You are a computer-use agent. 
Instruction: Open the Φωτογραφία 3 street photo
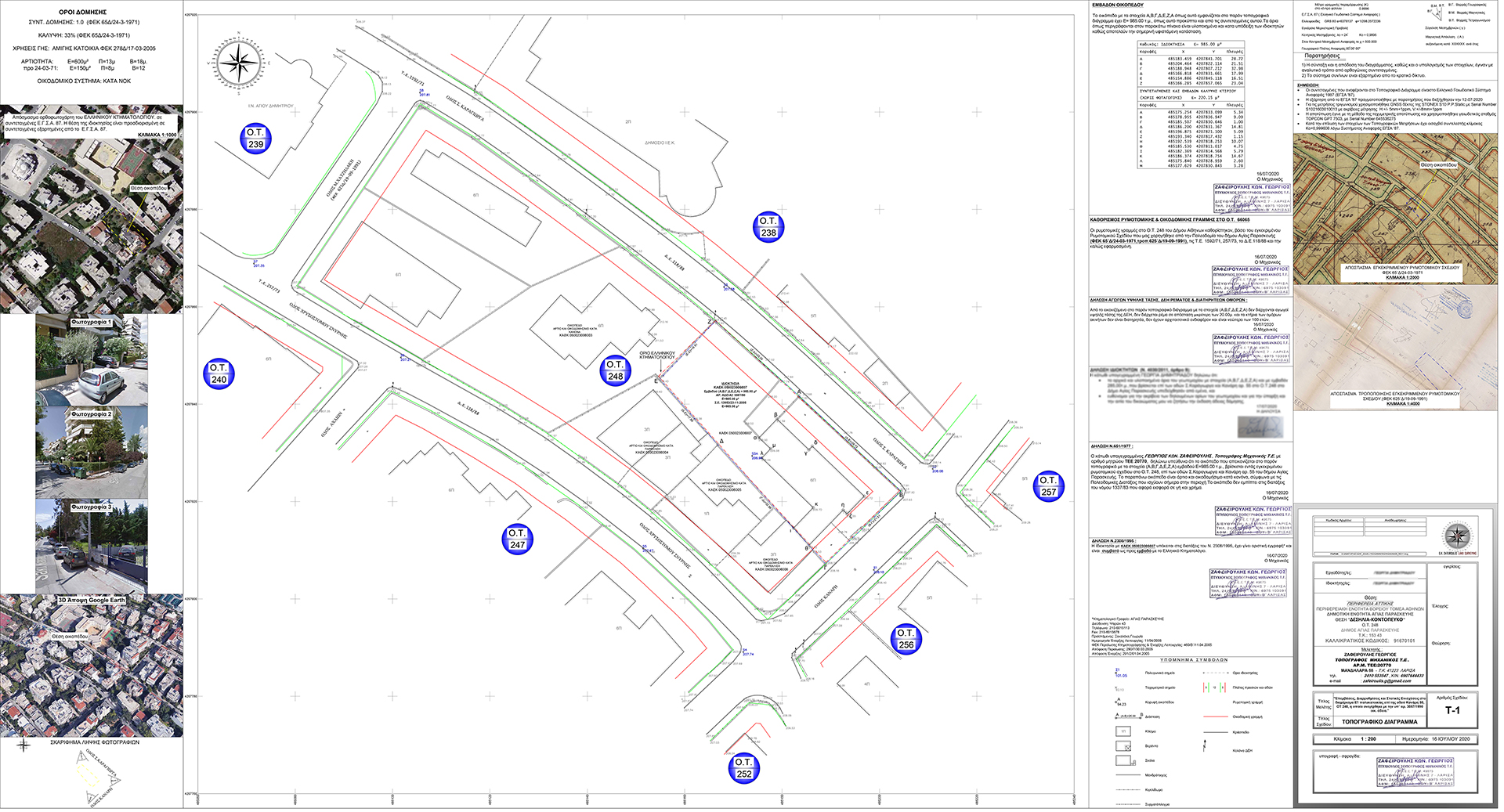coord(92,546)
